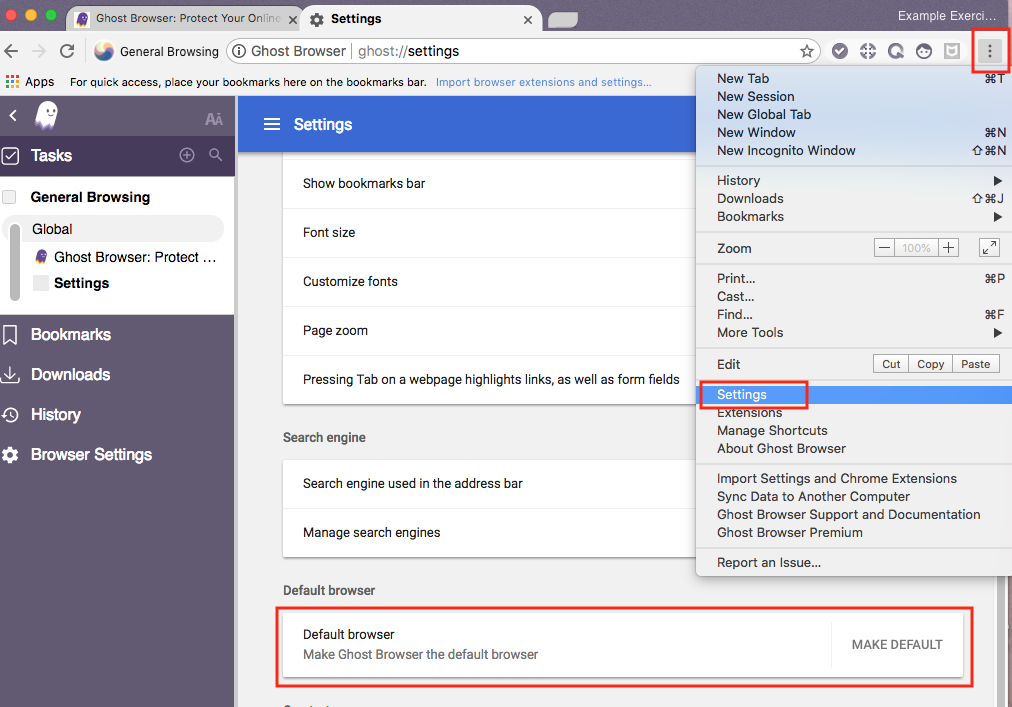Image resolution: width=1012 pixels, height=707 pixels.
Task: Click the Copy button in Edit row
Action: coord(931,364)
